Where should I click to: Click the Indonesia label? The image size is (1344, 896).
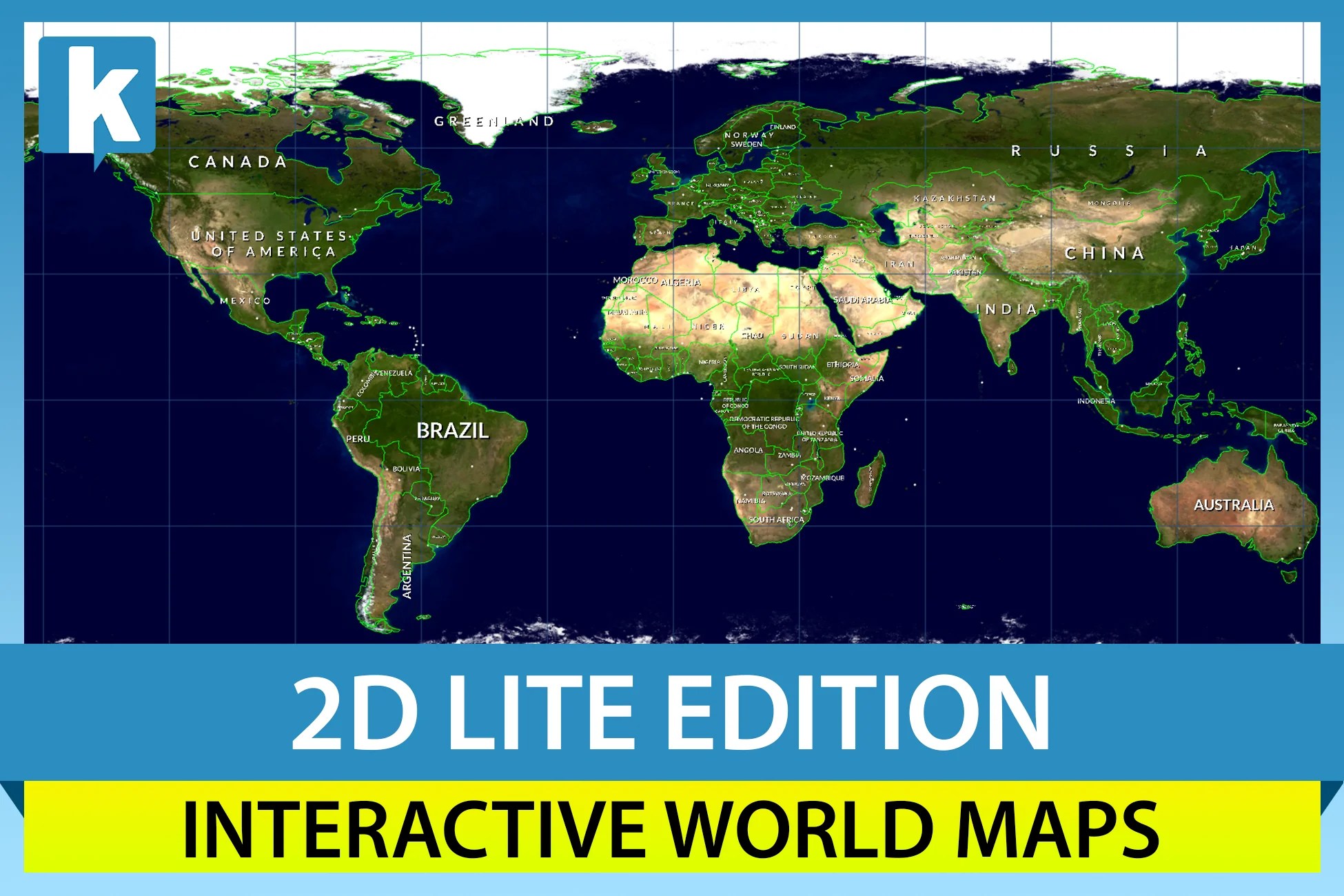[1096, 401]
